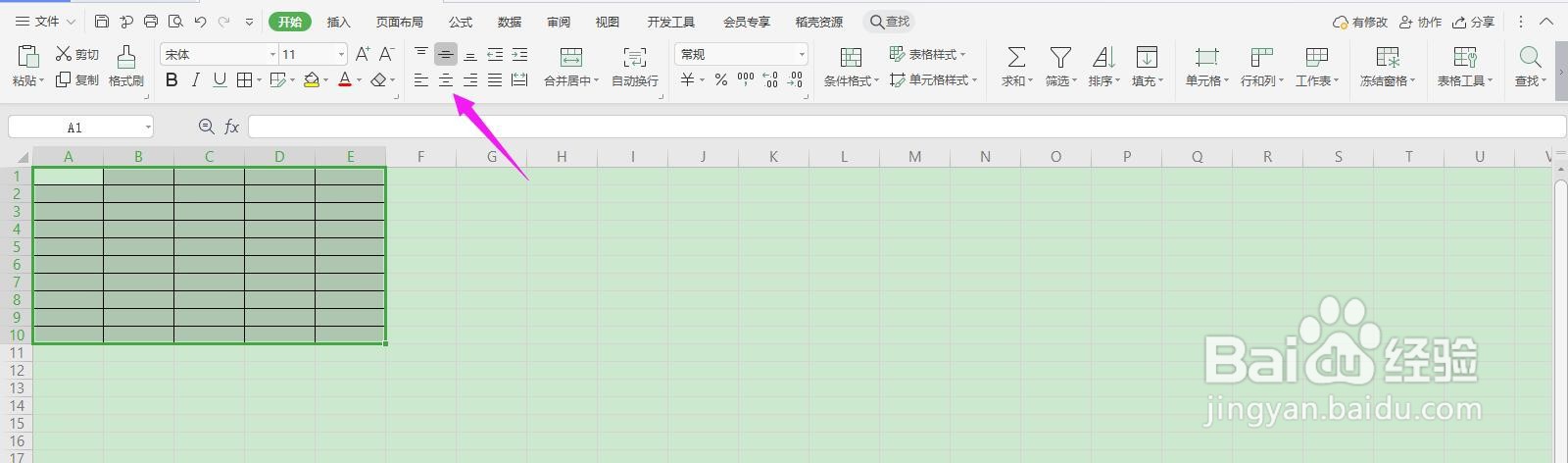Screen dimensions: 1568x463
Task: Toggle 自动换行 wrap text
Action: pos(635,67)
